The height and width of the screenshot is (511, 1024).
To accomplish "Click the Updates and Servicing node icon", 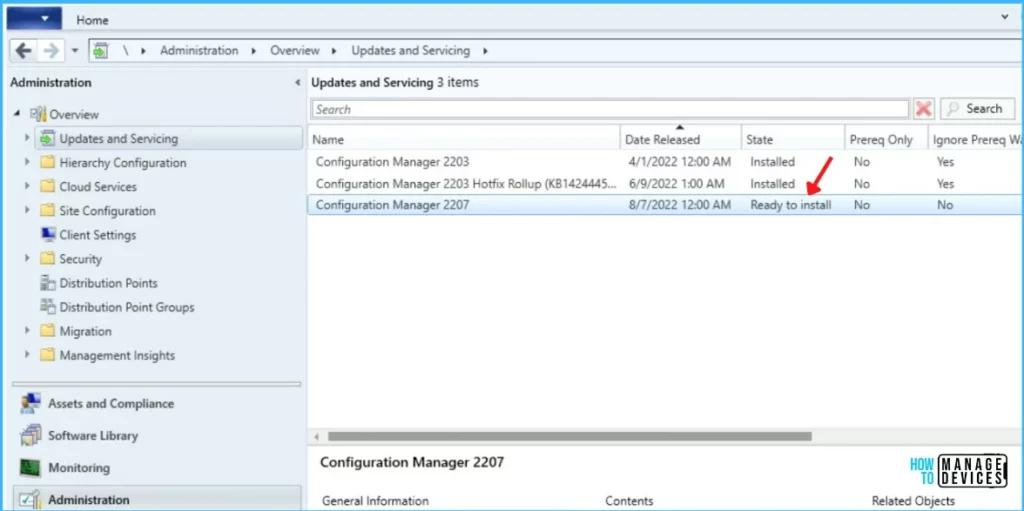I will click(x=47, y=139).
